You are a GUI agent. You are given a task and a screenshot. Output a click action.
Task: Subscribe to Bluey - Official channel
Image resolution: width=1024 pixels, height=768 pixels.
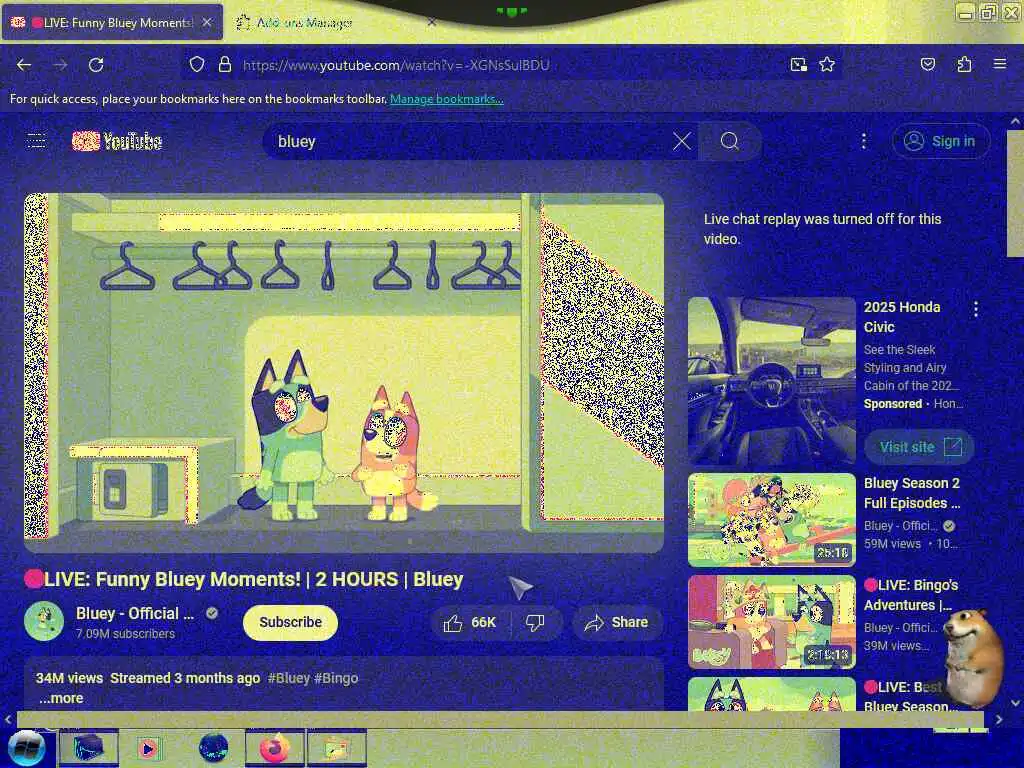290,622
